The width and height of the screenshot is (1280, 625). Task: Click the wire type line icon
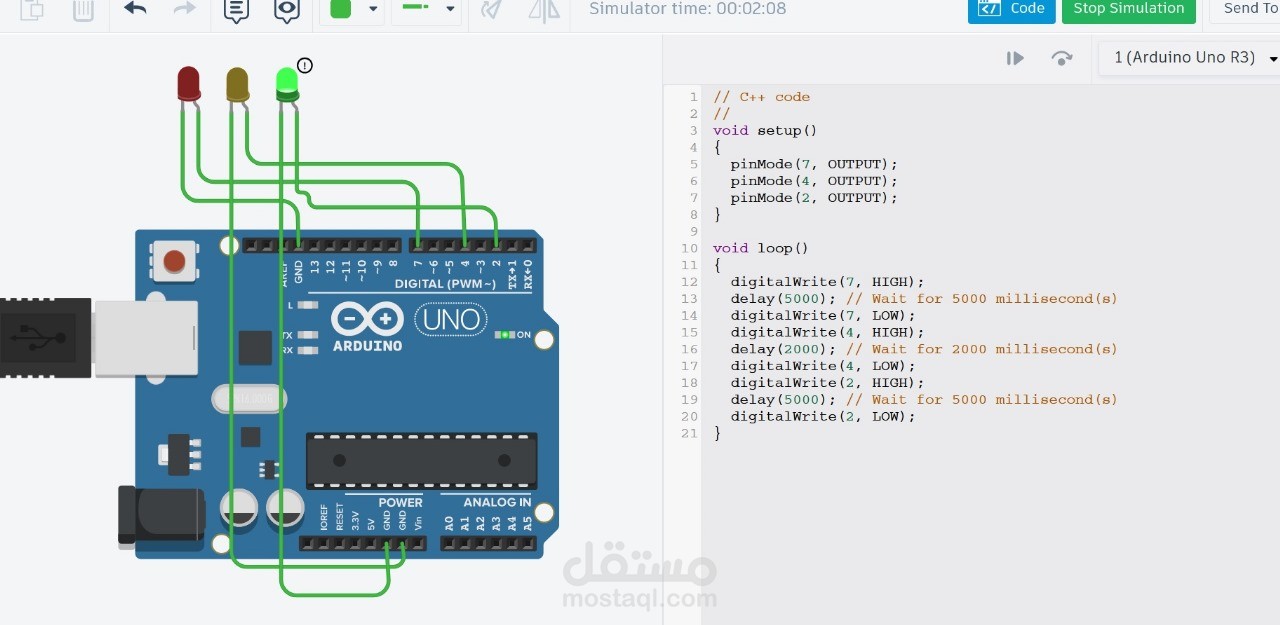point(415,8)
